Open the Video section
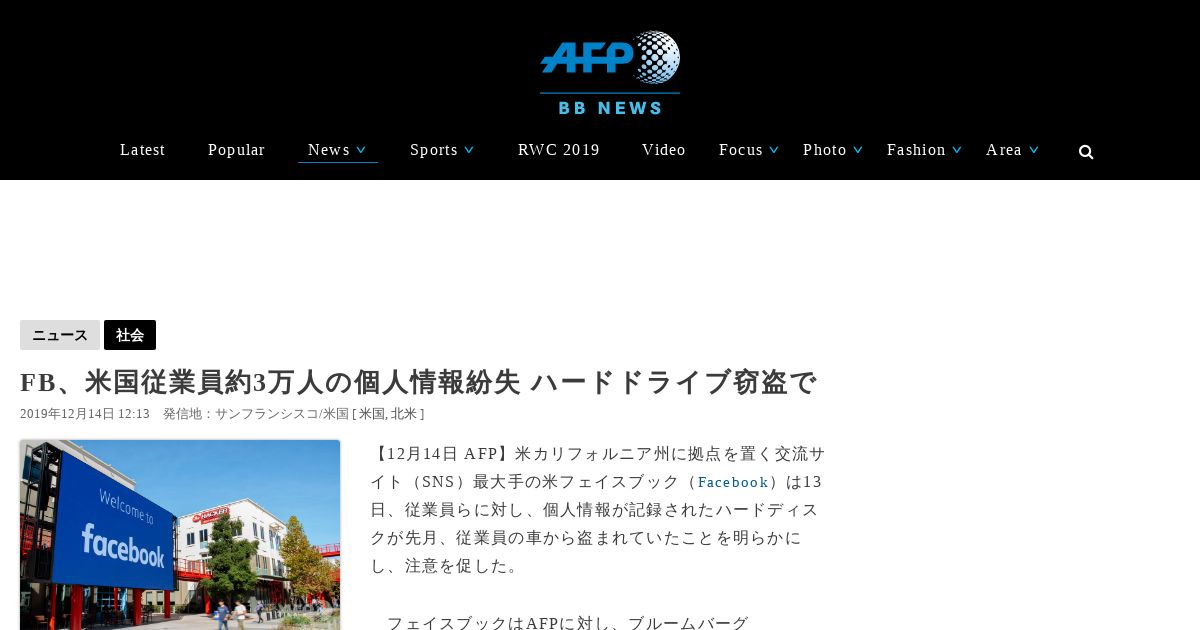This screenshot has width=1200, height=630. pyautogui.click(x=664, y=150)
